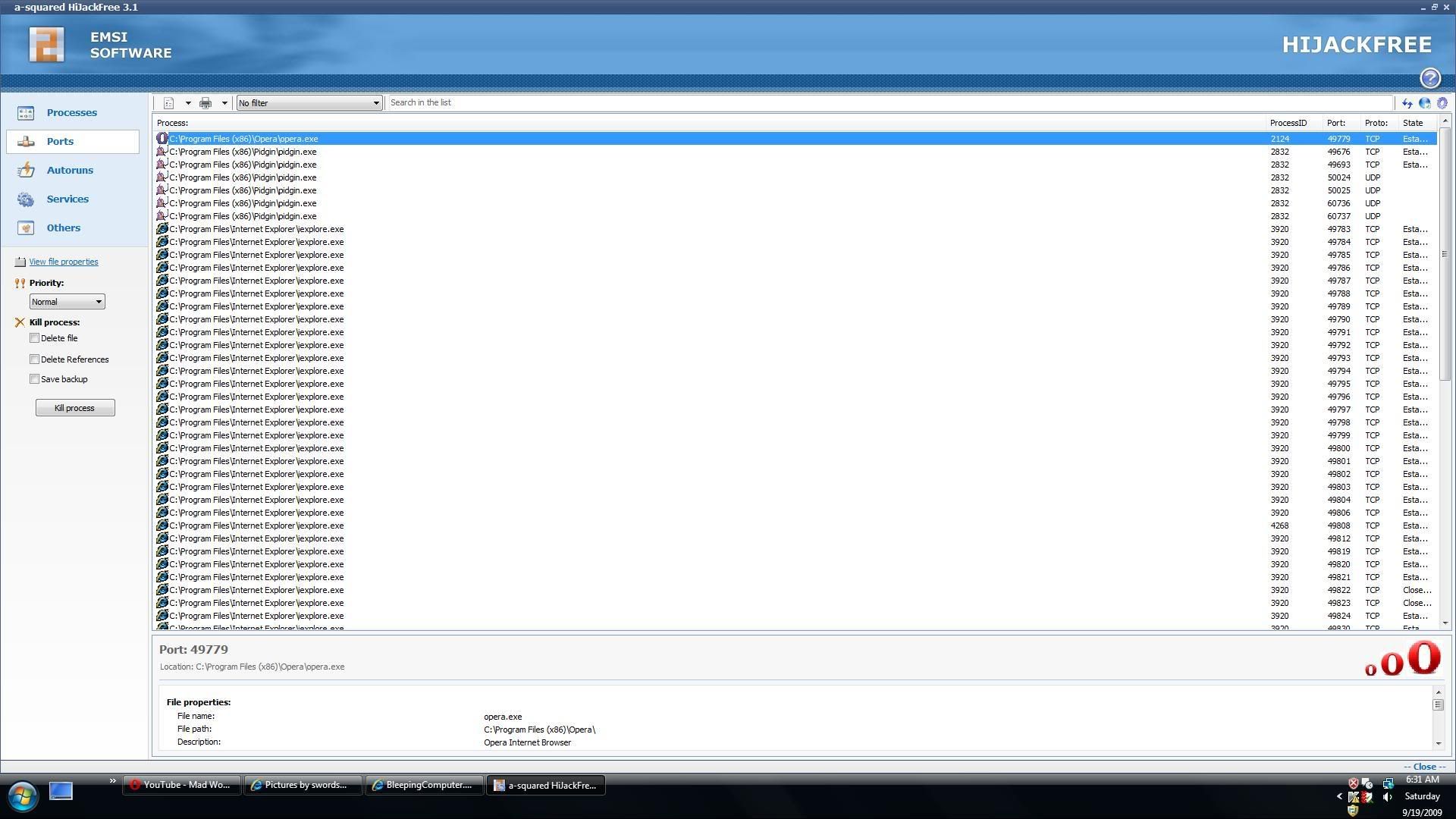
Task: Select the pidgin.exe row with port 50024
Action: click(x=796, y=177)
